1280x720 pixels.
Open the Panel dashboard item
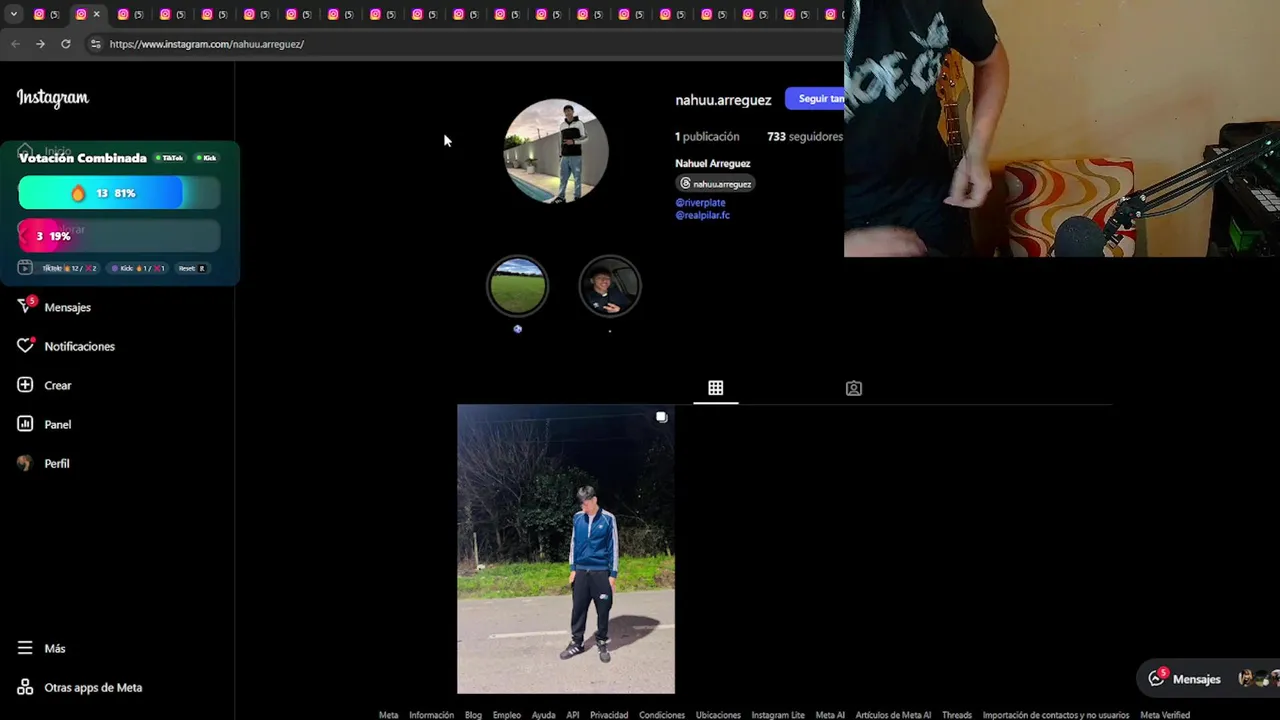(44, 424)
